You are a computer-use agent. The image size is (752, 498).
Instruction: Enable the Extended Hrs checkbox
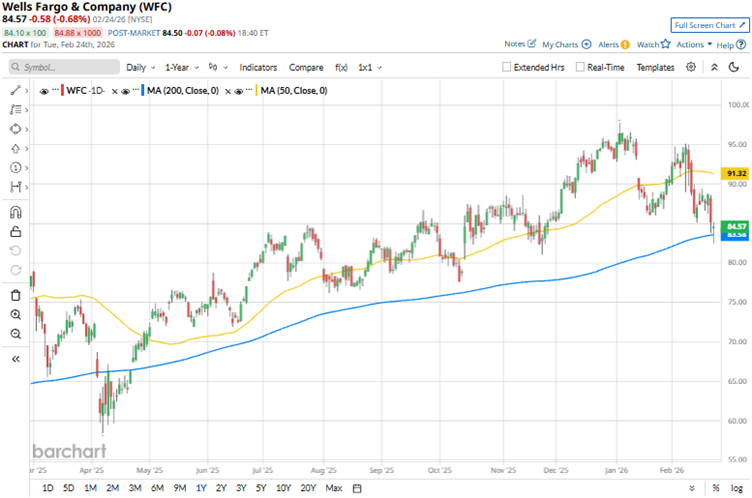tap(507, 67)
